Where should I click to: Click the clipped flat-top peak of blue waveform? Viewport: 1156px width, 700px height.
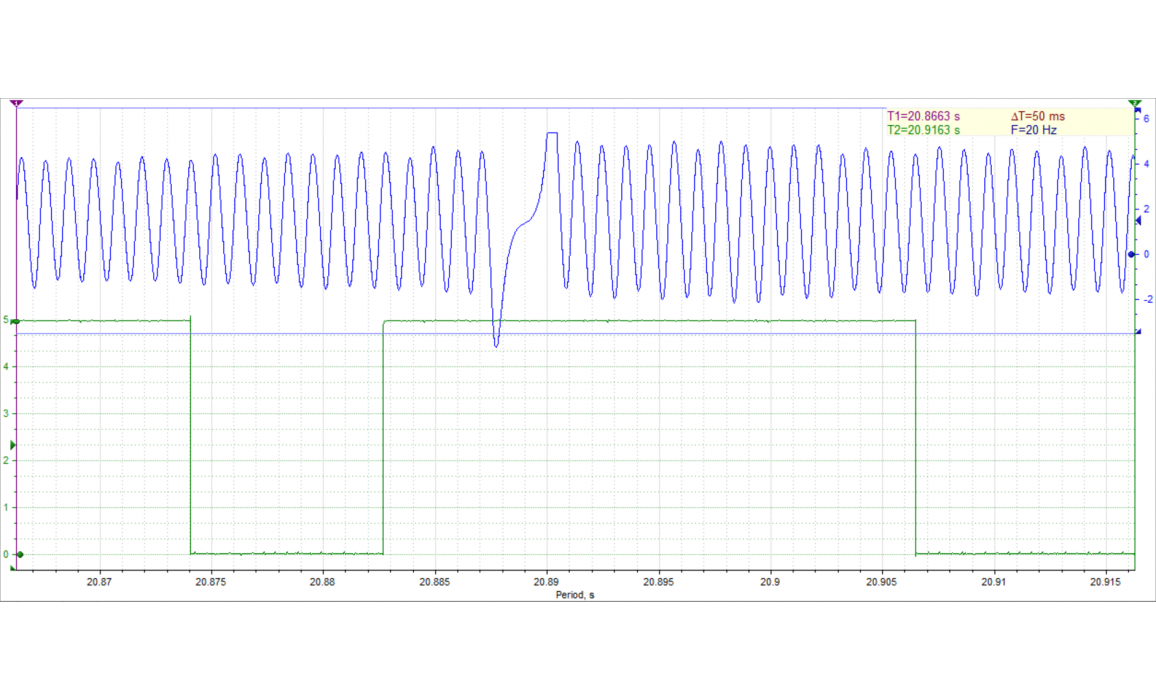pos(552,133)
